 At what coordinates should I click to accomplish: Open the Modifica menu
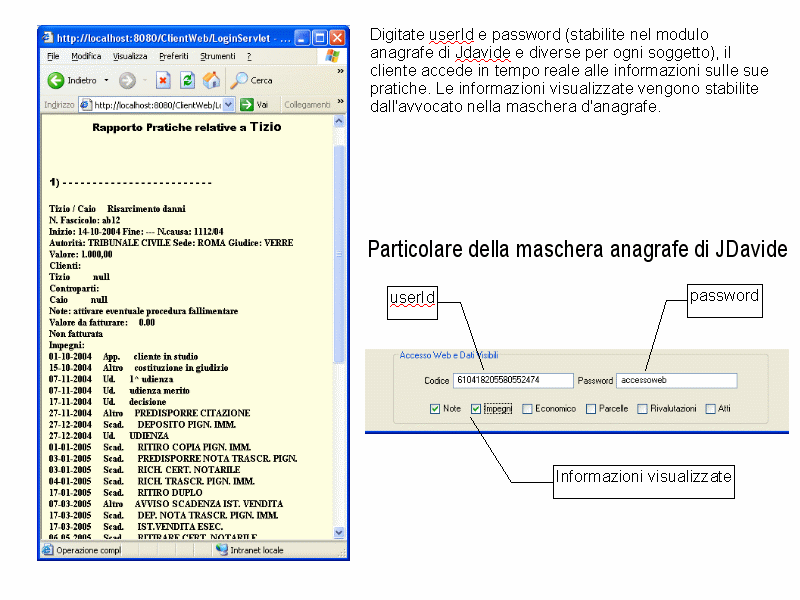(86, 56)
